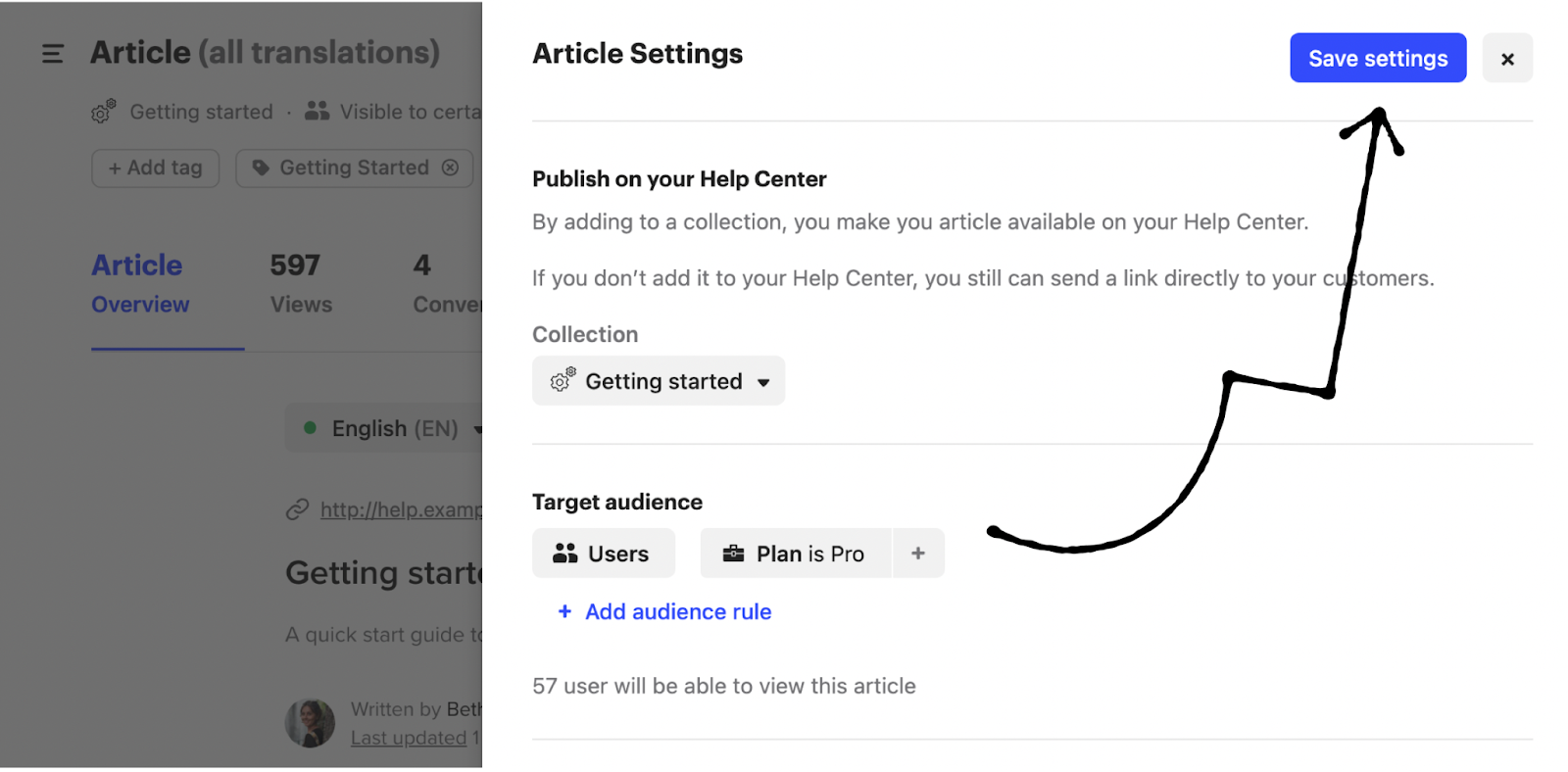Open the help.example article URL link
This screenshot has height=772, width=1568.
401,509
